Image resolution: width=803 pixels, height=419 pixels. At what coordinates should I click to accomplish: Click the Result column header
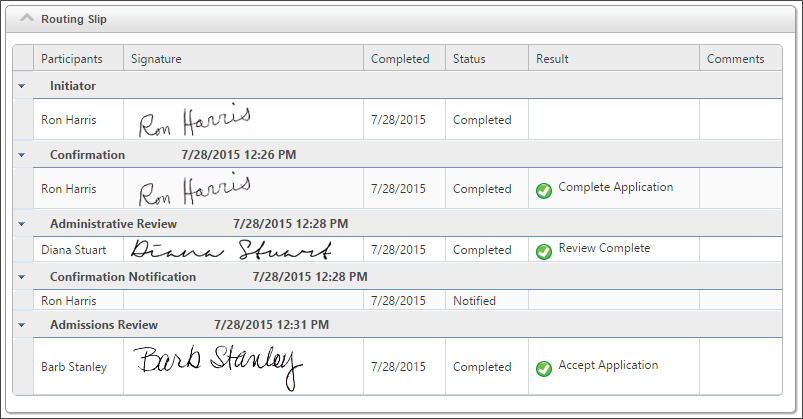click(552, 59)
